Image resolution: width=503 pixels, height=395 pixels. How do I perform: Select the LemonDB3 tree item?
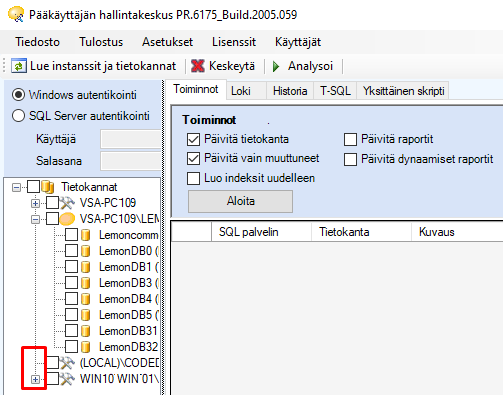pos(128,283)
